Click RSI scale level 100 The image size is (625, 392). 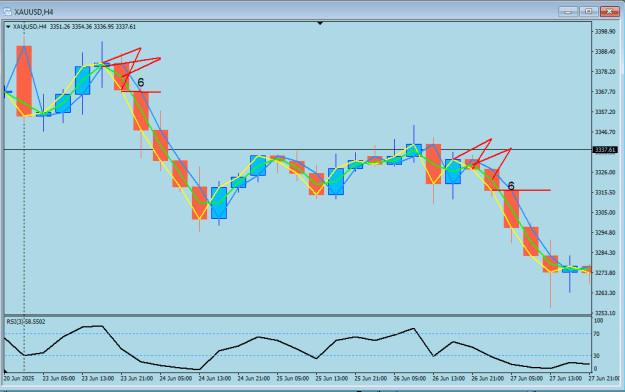598,321
